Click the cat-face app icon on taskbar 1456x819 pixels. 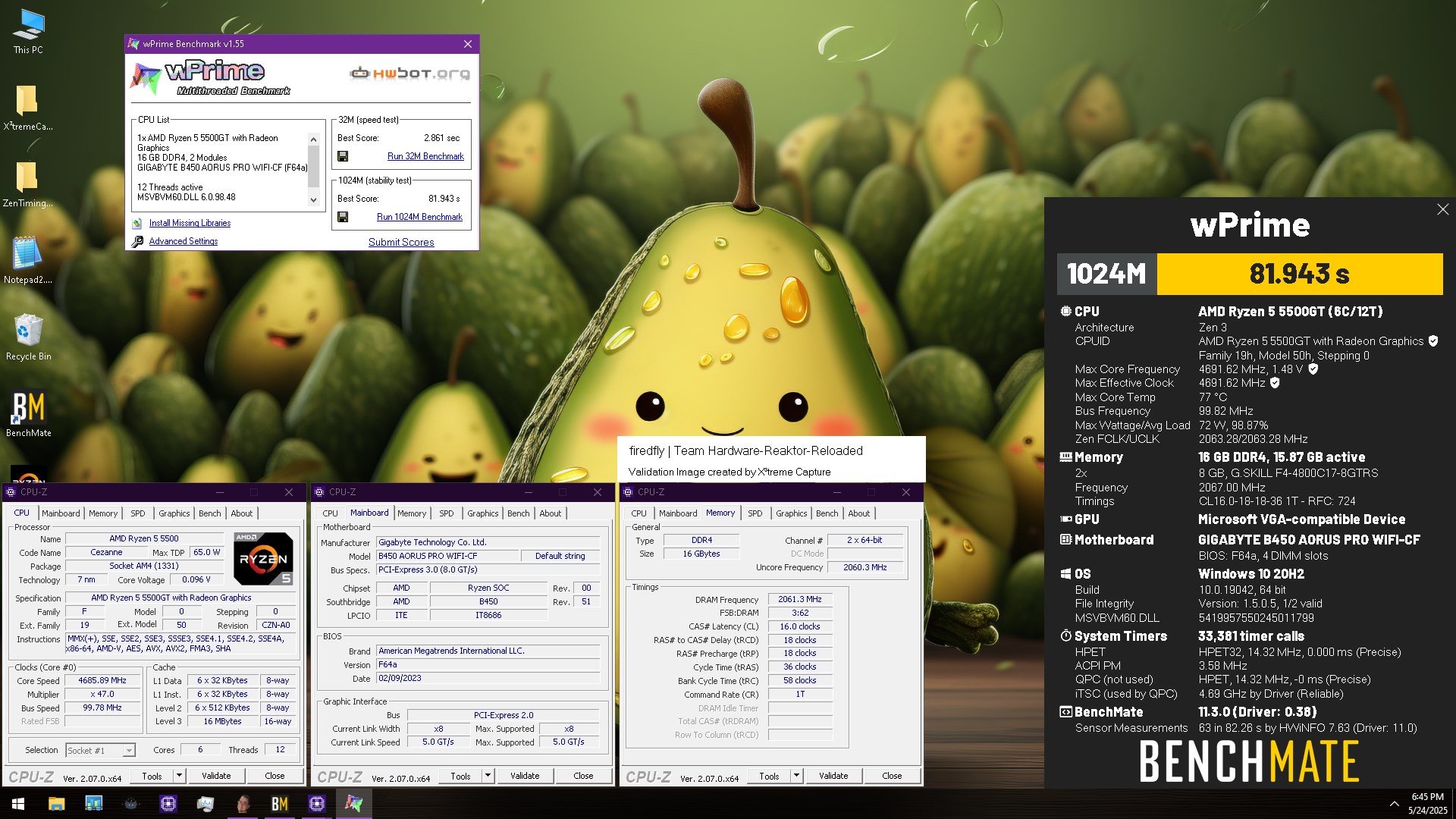pyautogui.click(x=131, y=804)
